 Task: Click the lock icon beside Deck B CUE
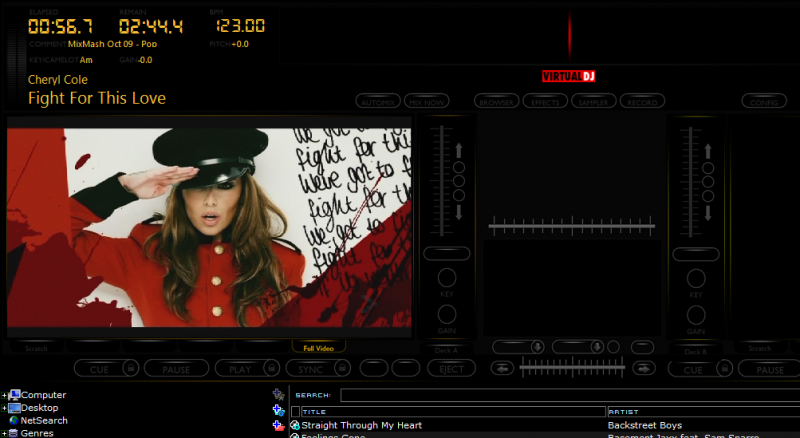tap(724, 368)
